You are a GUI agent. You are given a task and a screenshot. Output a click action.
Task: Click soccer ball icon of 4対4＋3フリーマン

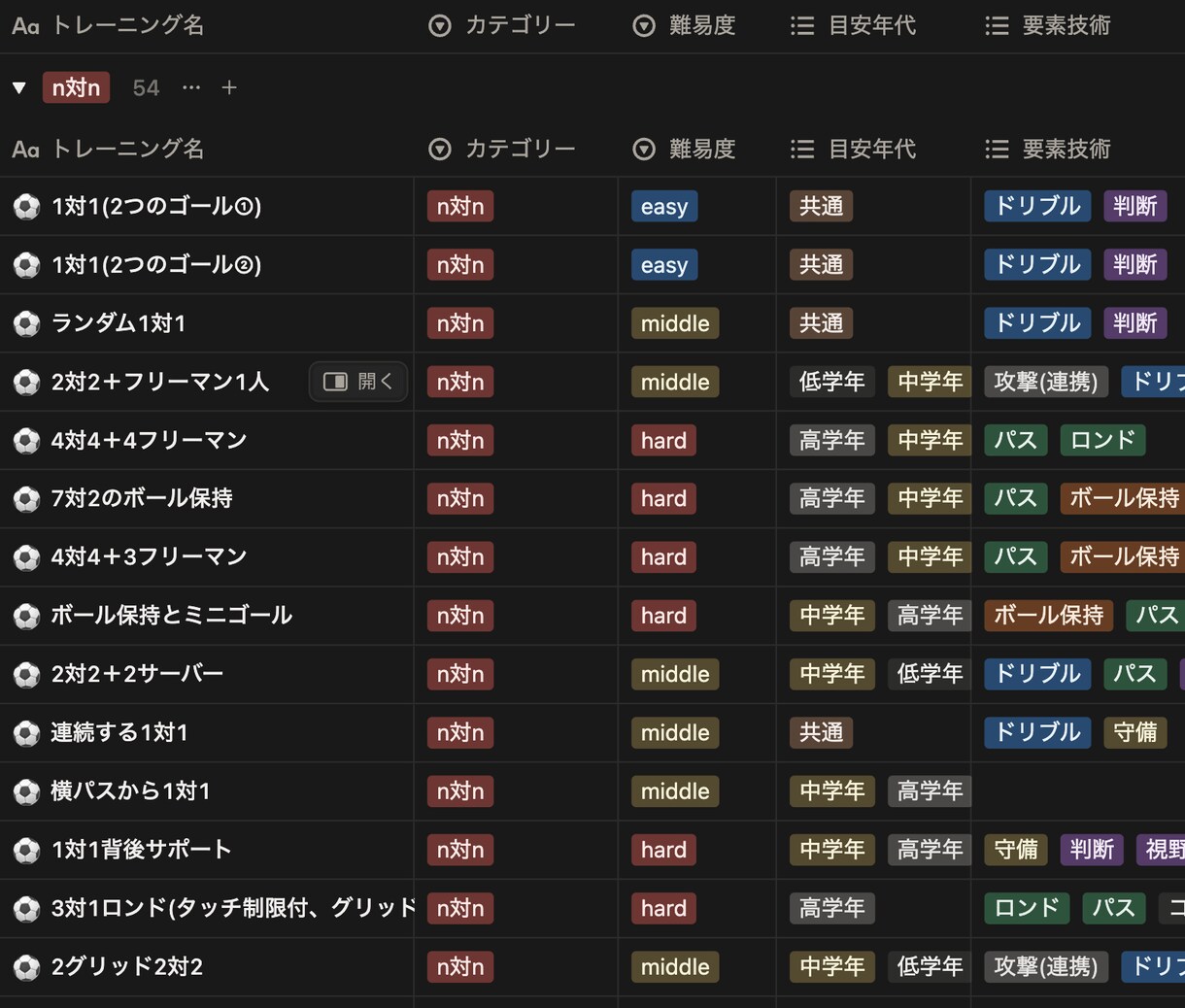point(26,557)
